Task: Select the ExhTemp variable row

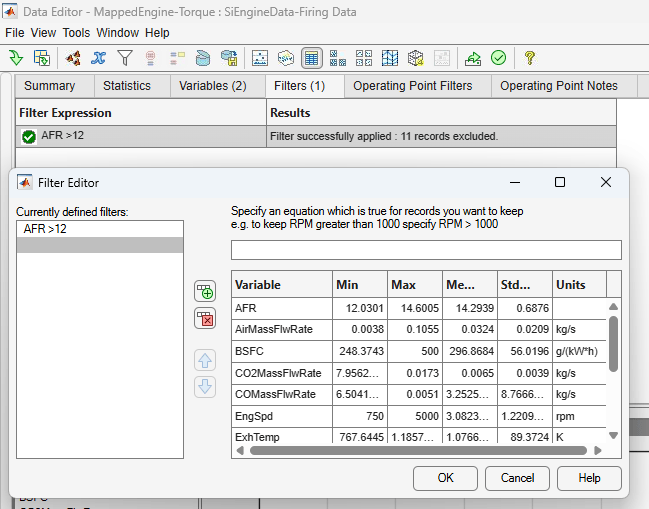Action: coord(419,436)
